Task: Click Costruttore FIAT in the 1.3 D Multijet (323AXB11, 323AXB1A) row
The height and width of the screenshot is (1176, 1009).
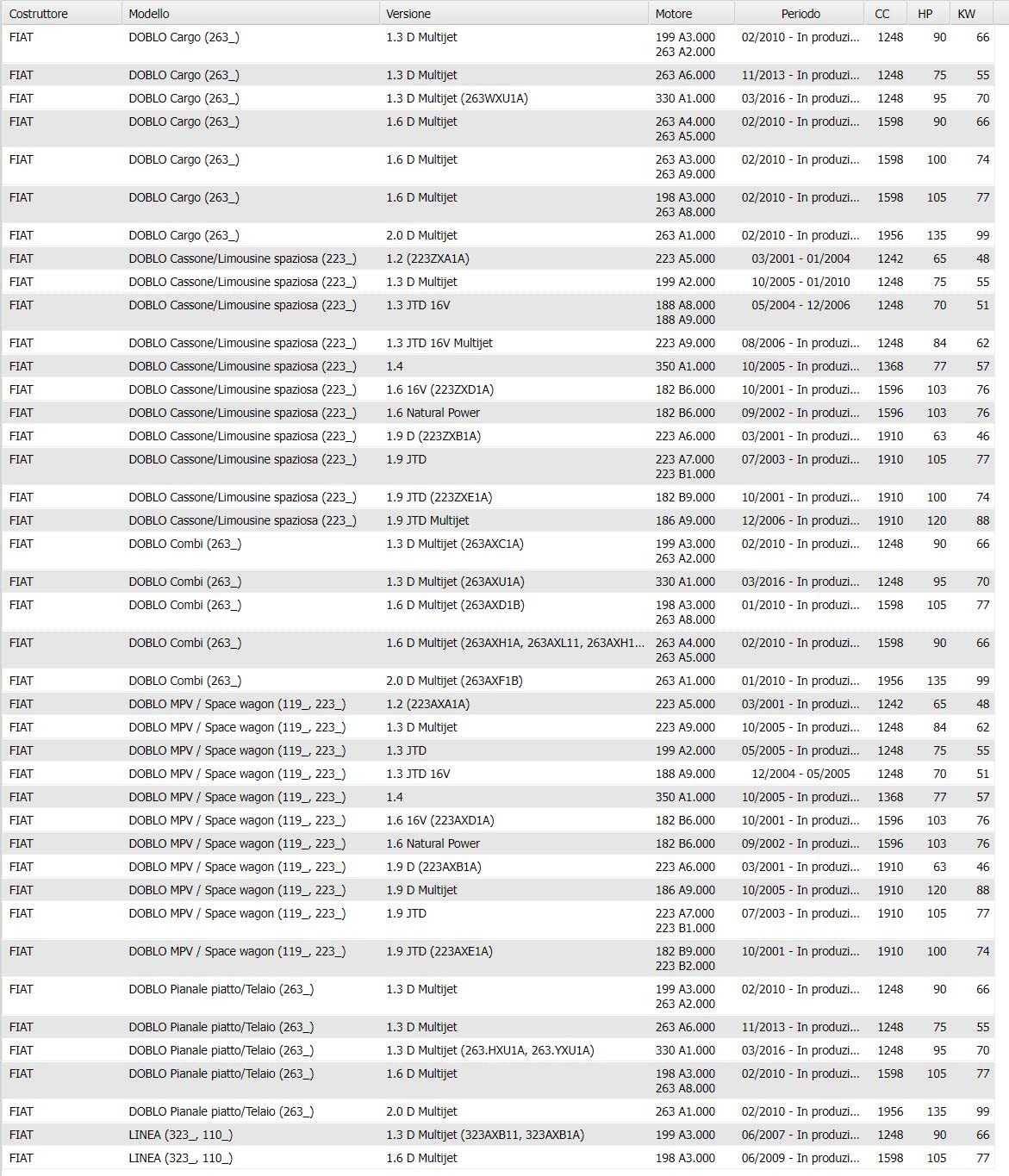Action: coord(21,1135)
